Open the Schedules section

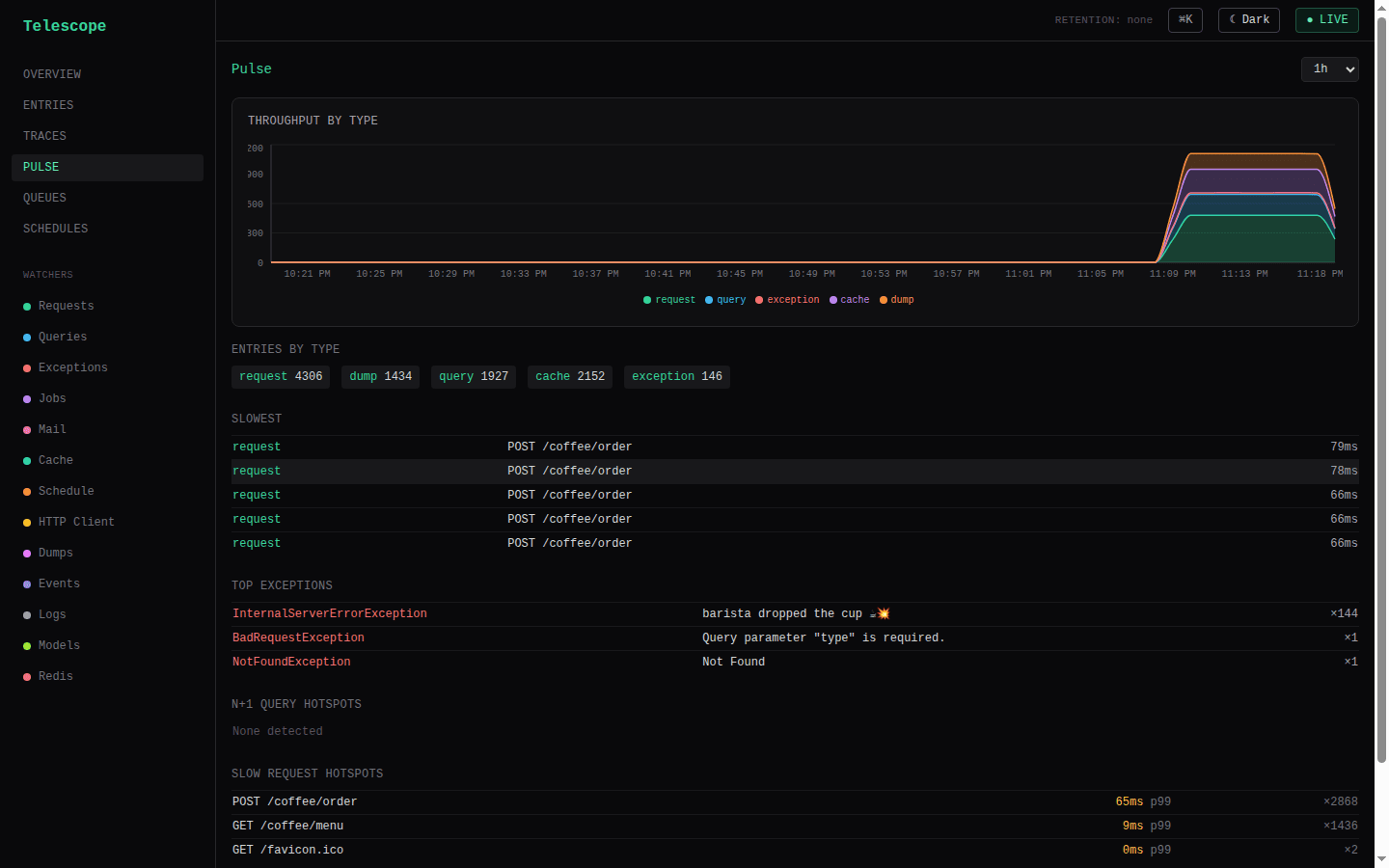[x=107, y=229]
